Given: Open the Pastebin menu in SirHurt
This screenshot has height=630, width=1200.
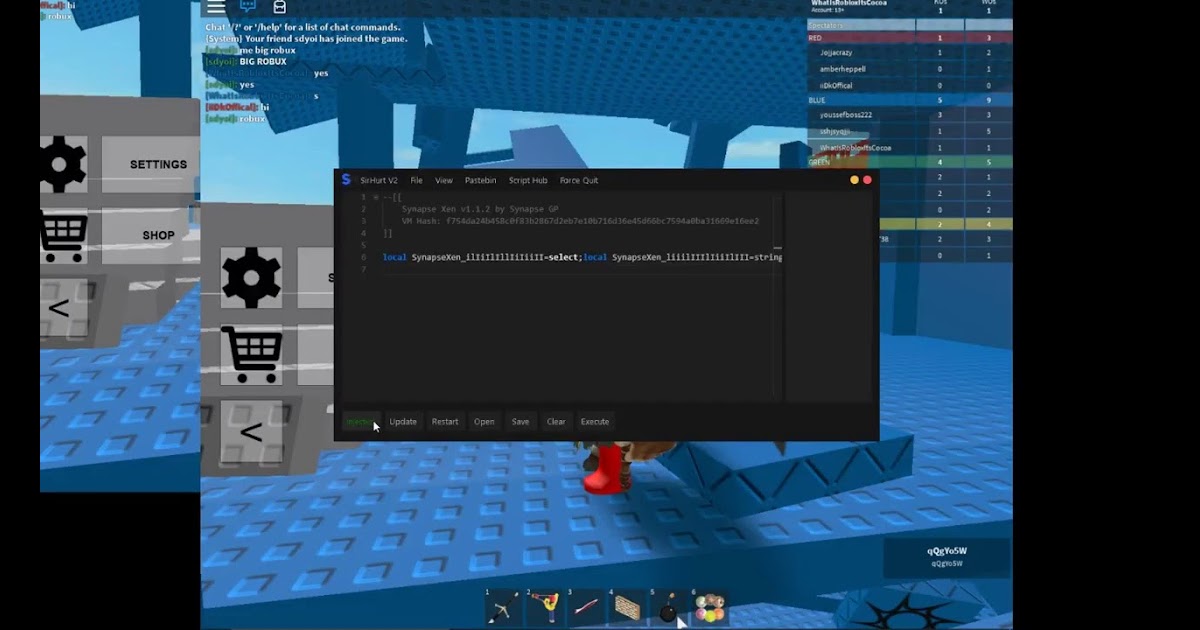Looking at the screenshot, I should (x=480, y=180).
